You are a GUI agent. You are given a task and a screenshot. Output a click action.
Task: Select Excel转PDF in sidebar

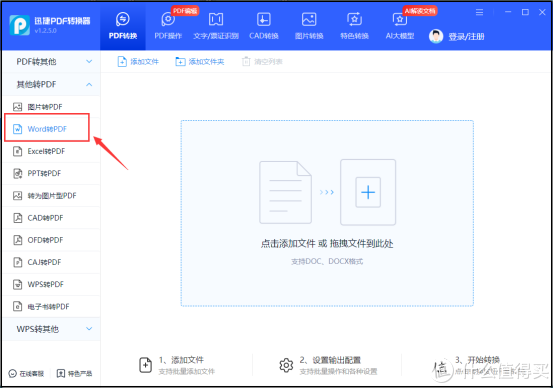click(x=52, y=151)
